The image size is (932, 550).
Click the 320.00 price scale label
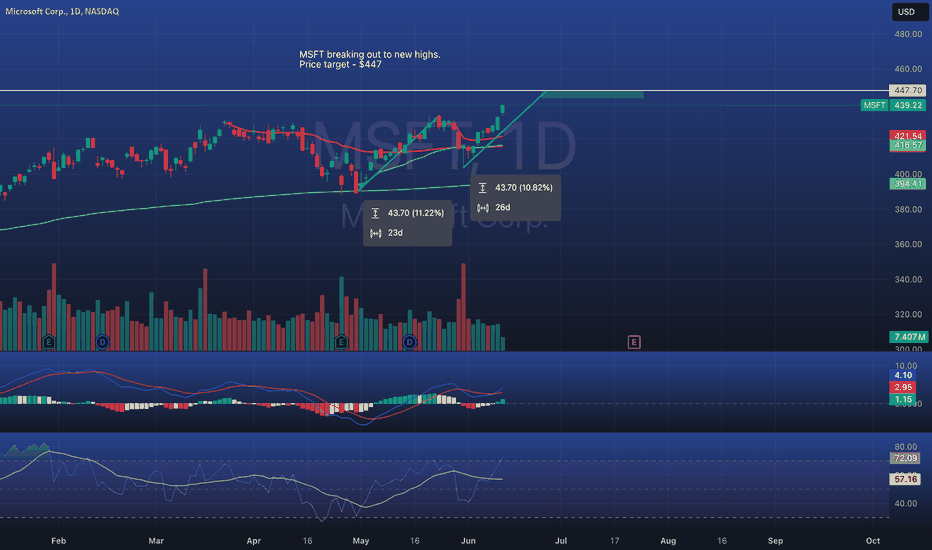[x=908, y=315]
